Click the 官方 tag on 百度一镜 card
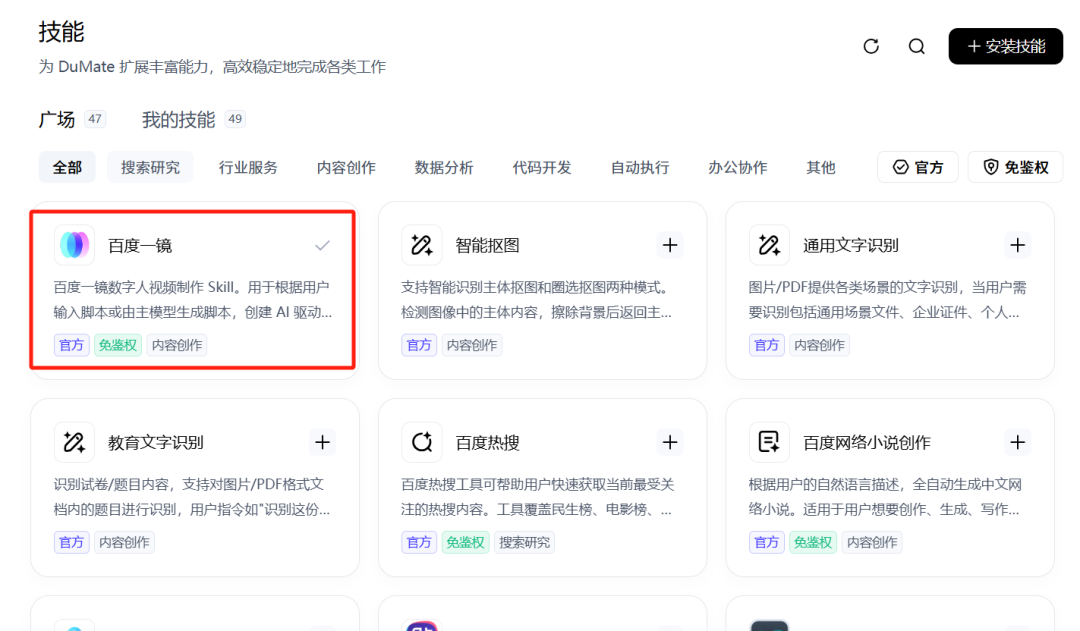The height and width of the screenshot is (631, 1080). pyautogui.click(x=72, y=345)
